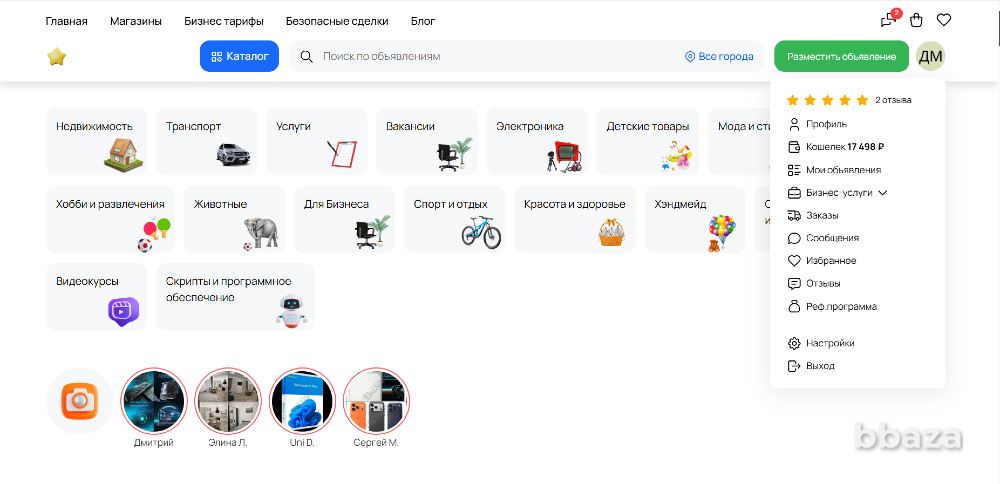Click the ДМ user avatar
The height and width of the screenshot is (484, 1000).
click(930, 57)
